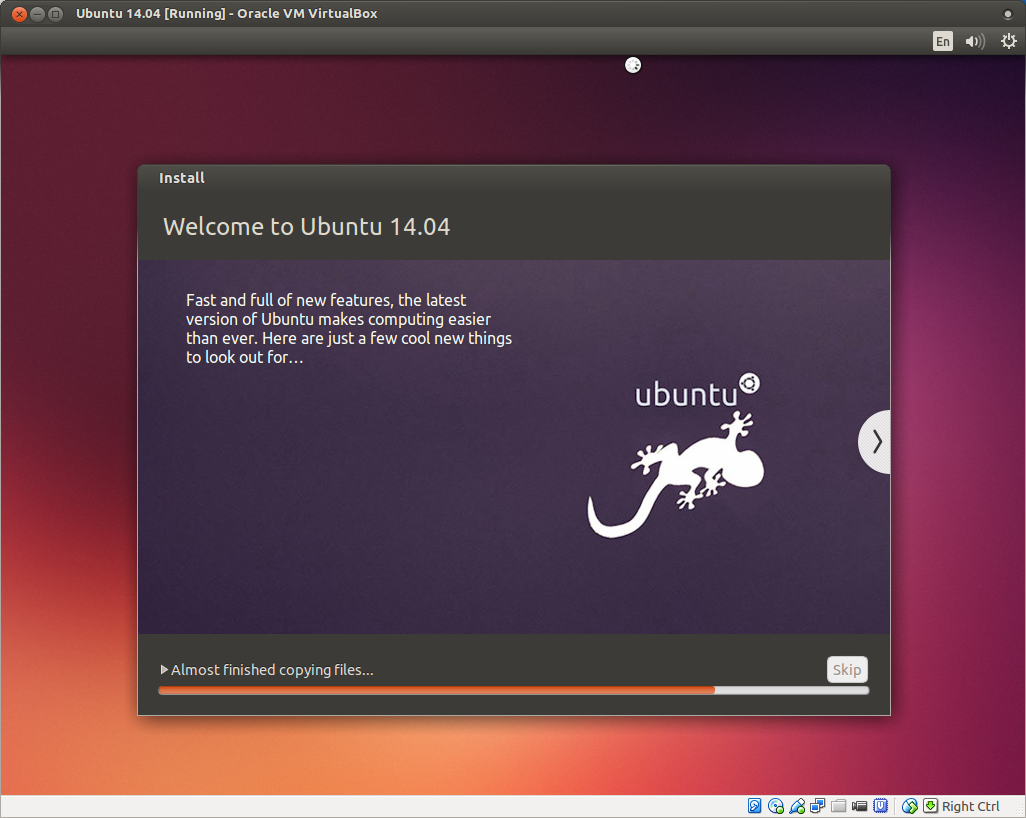Click the Install header of the wizard
1026x818 pixels.
[x=181, y=177]
